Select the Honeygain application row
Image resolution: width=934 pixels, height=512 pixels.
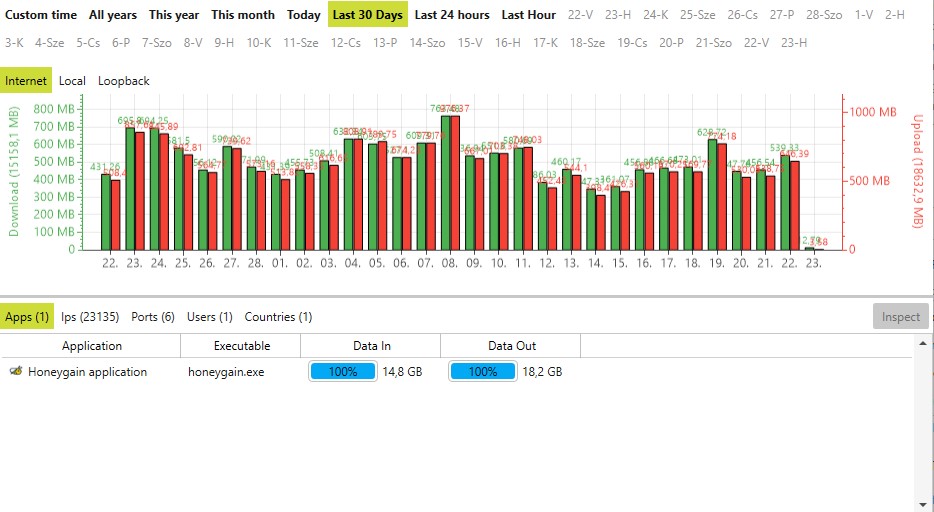[x=87, y=372]
